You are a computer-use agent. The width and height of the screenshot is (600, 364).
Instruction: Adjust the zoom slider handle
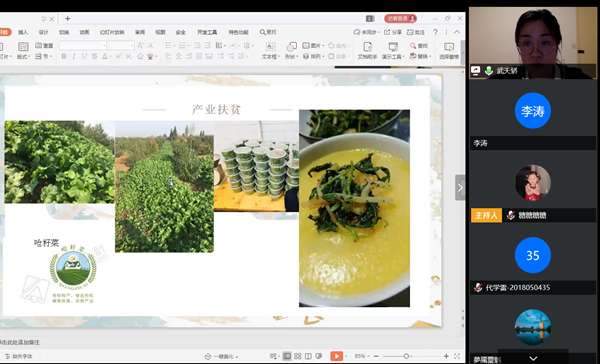(406, 356)
